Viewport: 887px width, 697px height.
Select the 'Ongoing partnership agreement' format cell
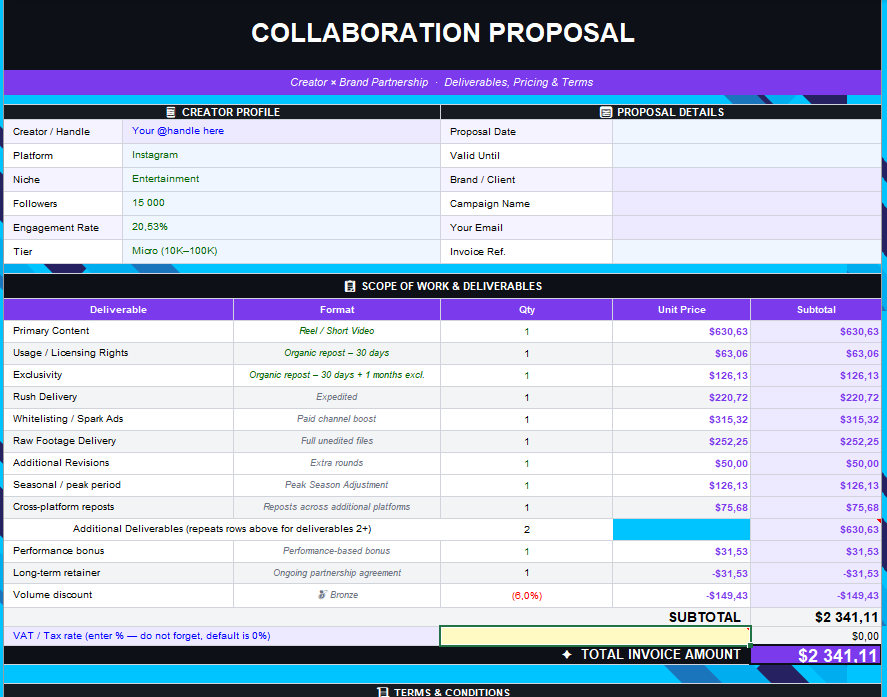click(337, 573)
